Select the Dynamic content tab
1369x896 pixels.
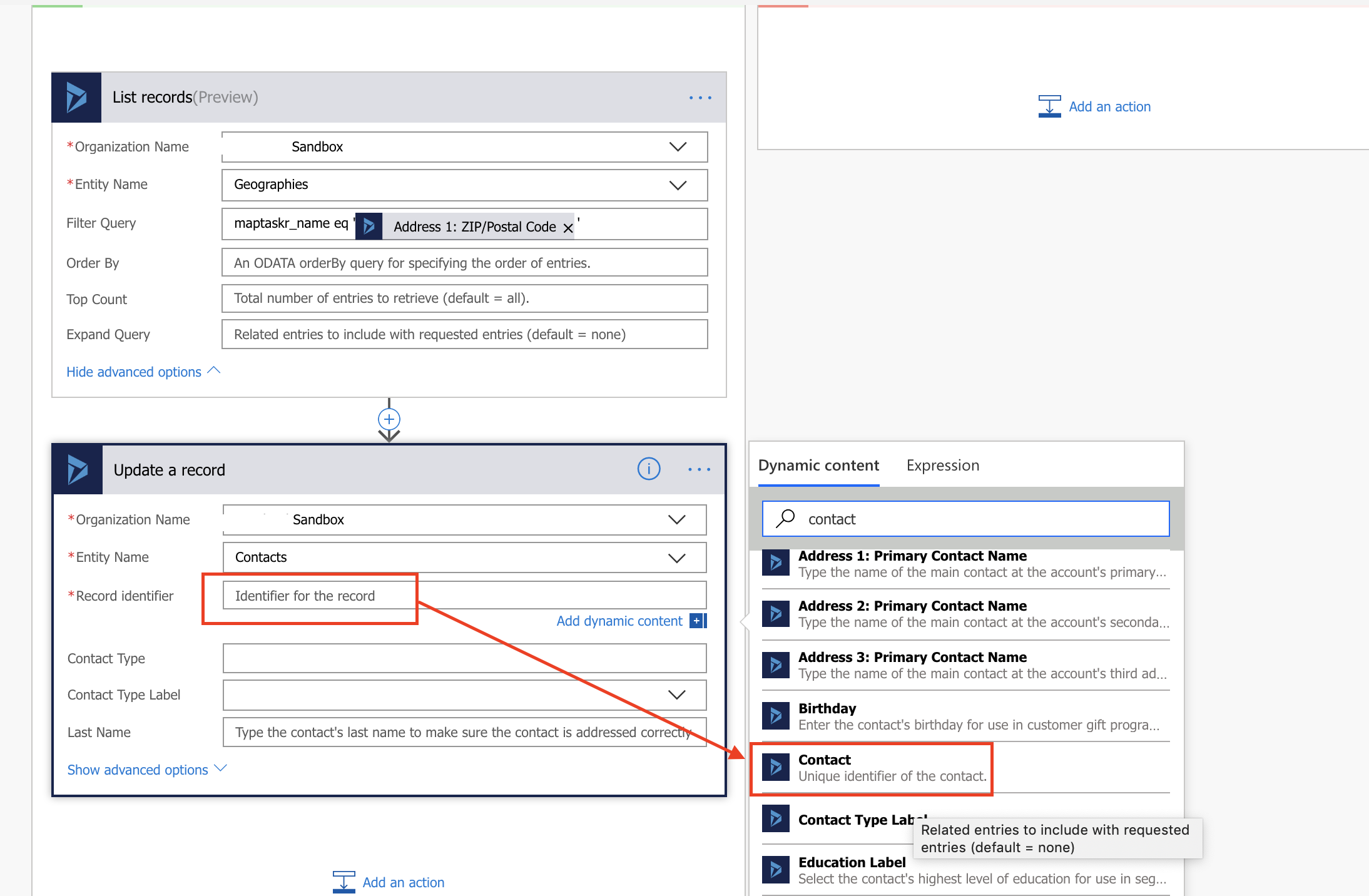click(x=818, y=466)
